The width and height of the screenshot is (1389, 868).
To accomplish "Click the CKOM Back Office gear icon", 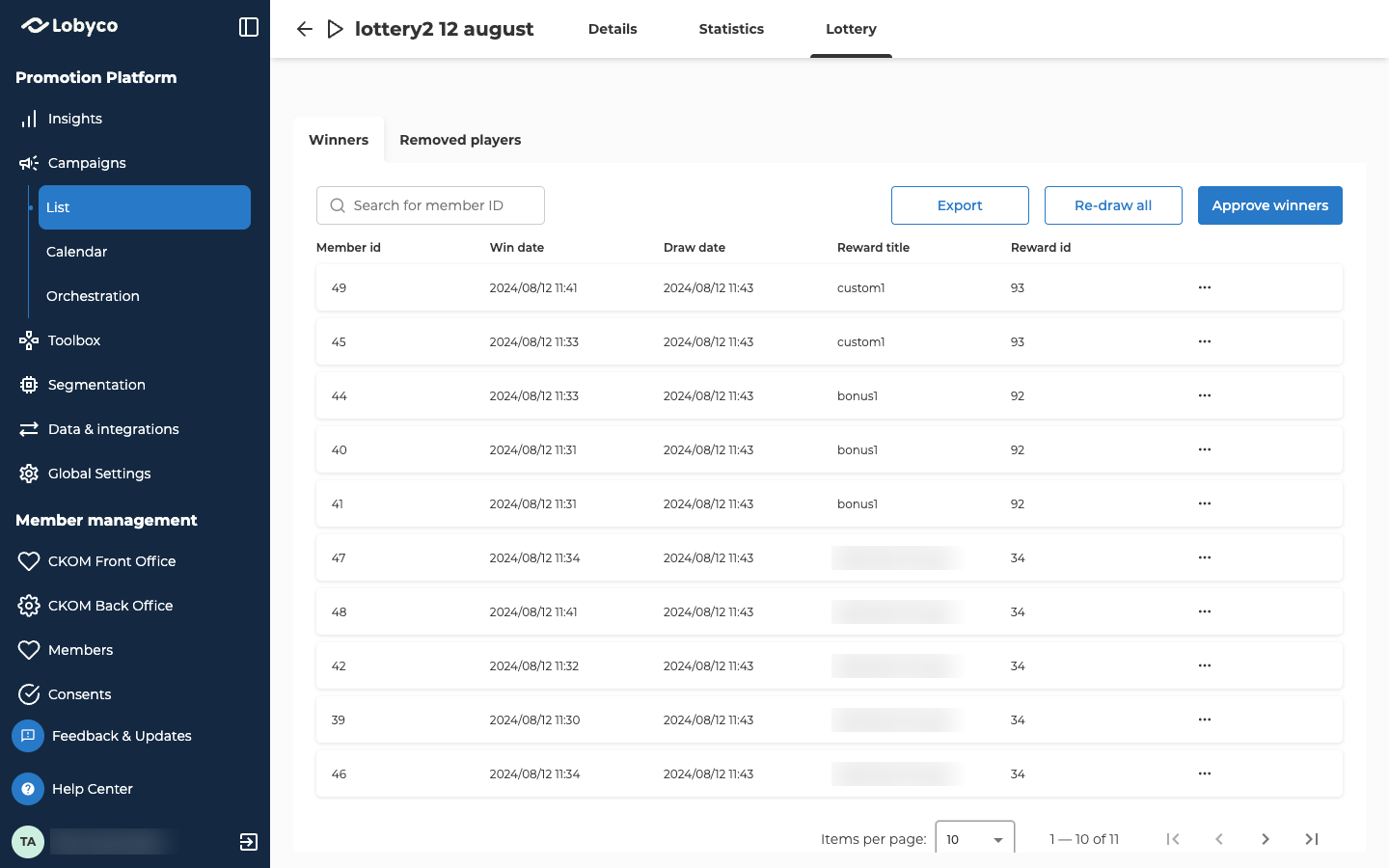I will (x=29, y=606).
